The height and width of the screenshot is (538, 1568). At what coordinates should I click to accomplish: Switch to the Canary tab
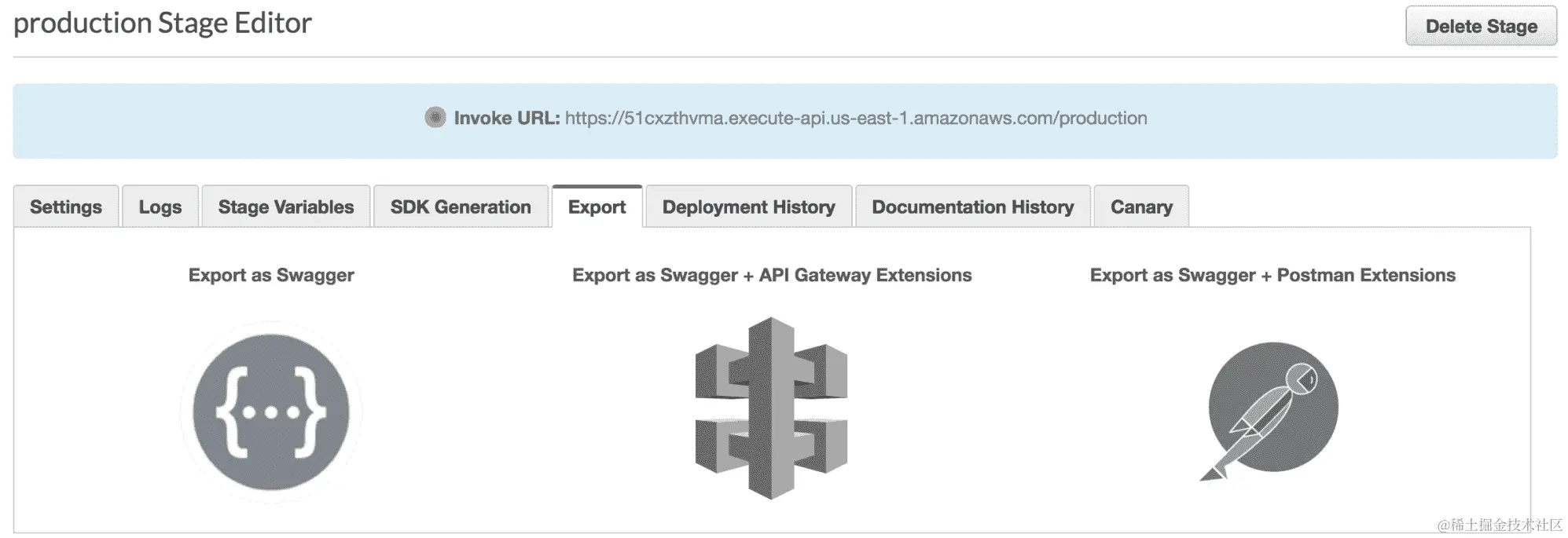pyautogui.click(x=1141, y=207)
